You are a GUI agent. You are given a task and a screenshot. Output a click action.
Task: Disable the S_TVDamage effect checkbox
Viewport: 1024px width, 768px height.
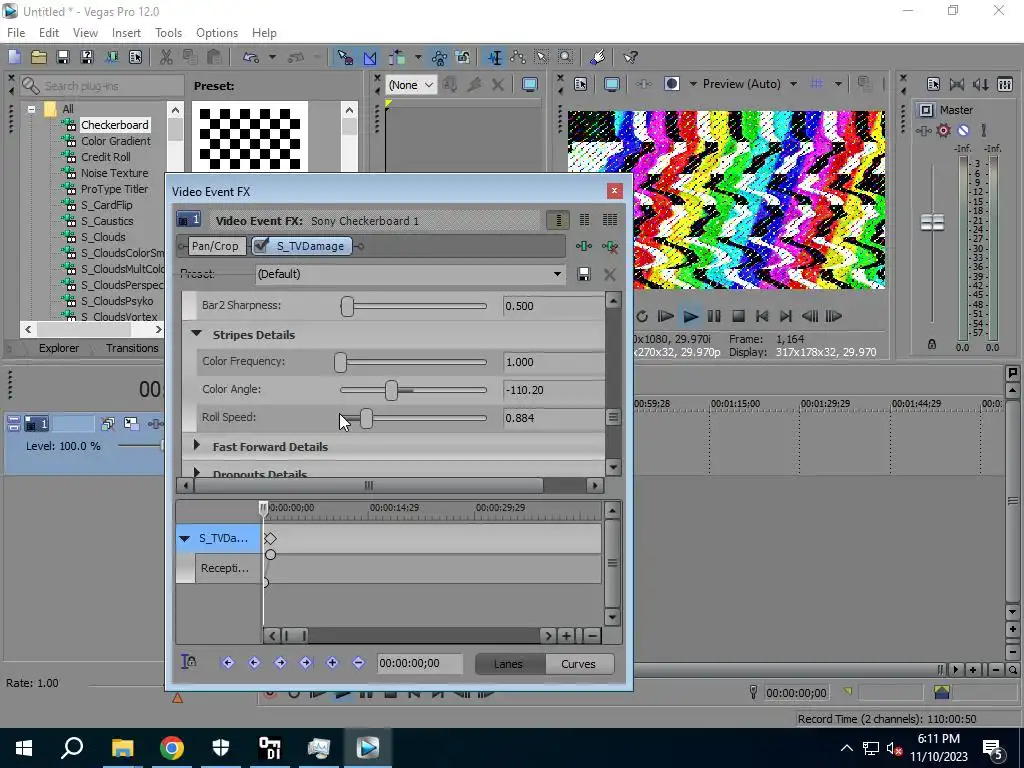click(261, 246)
